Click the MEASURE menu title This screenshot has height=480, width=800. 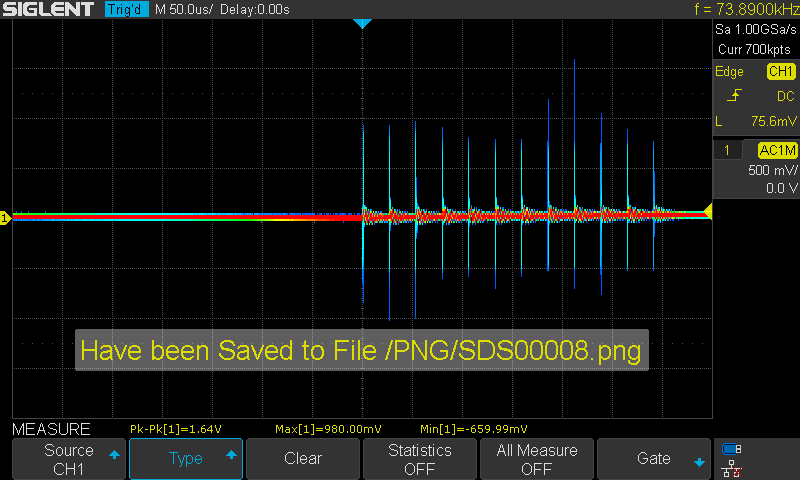pyautogui.click(x=51, y=430)
